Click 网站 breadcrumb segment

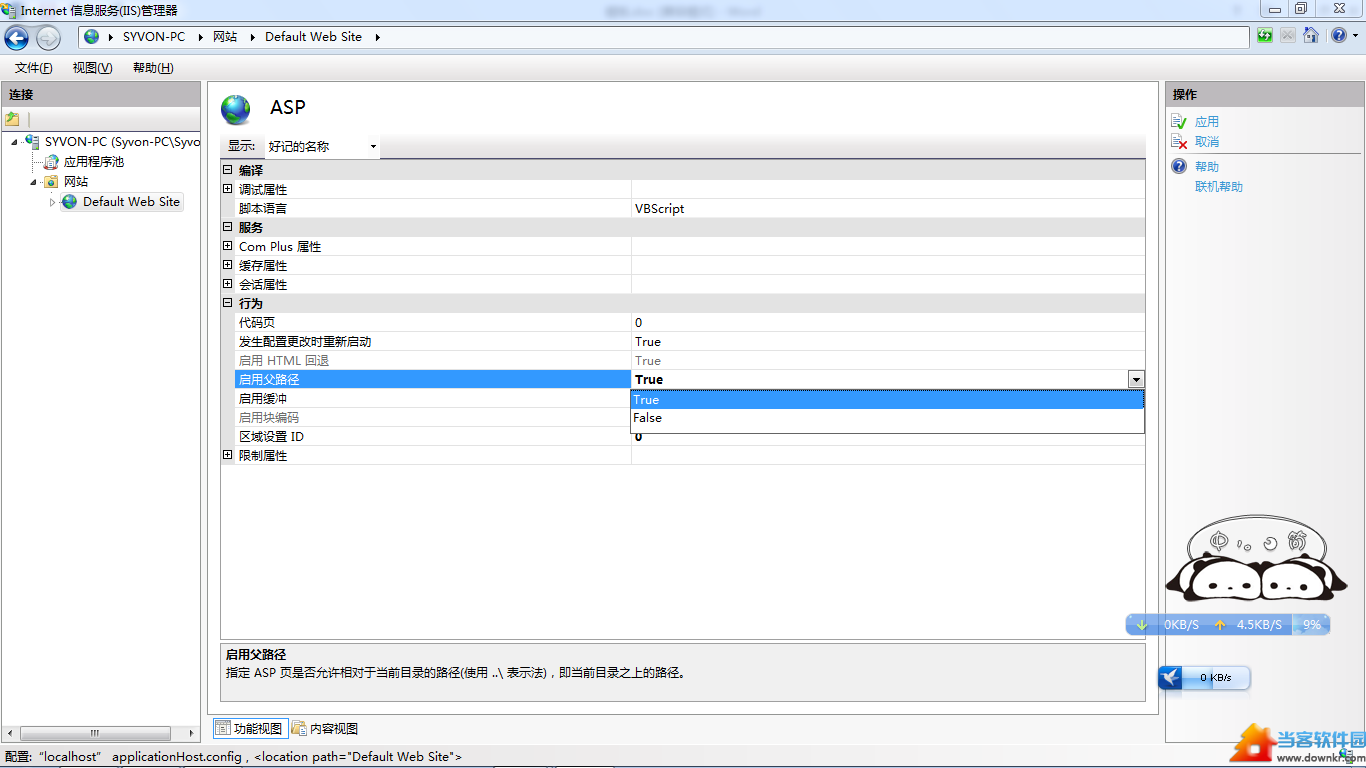[x=225, y=37]
